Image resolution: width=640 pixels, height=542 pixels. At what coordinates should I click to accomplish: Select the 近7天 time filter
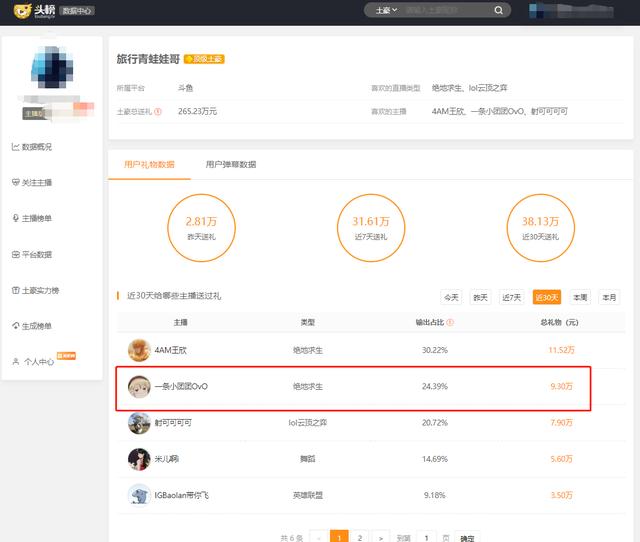click(511, 297)
